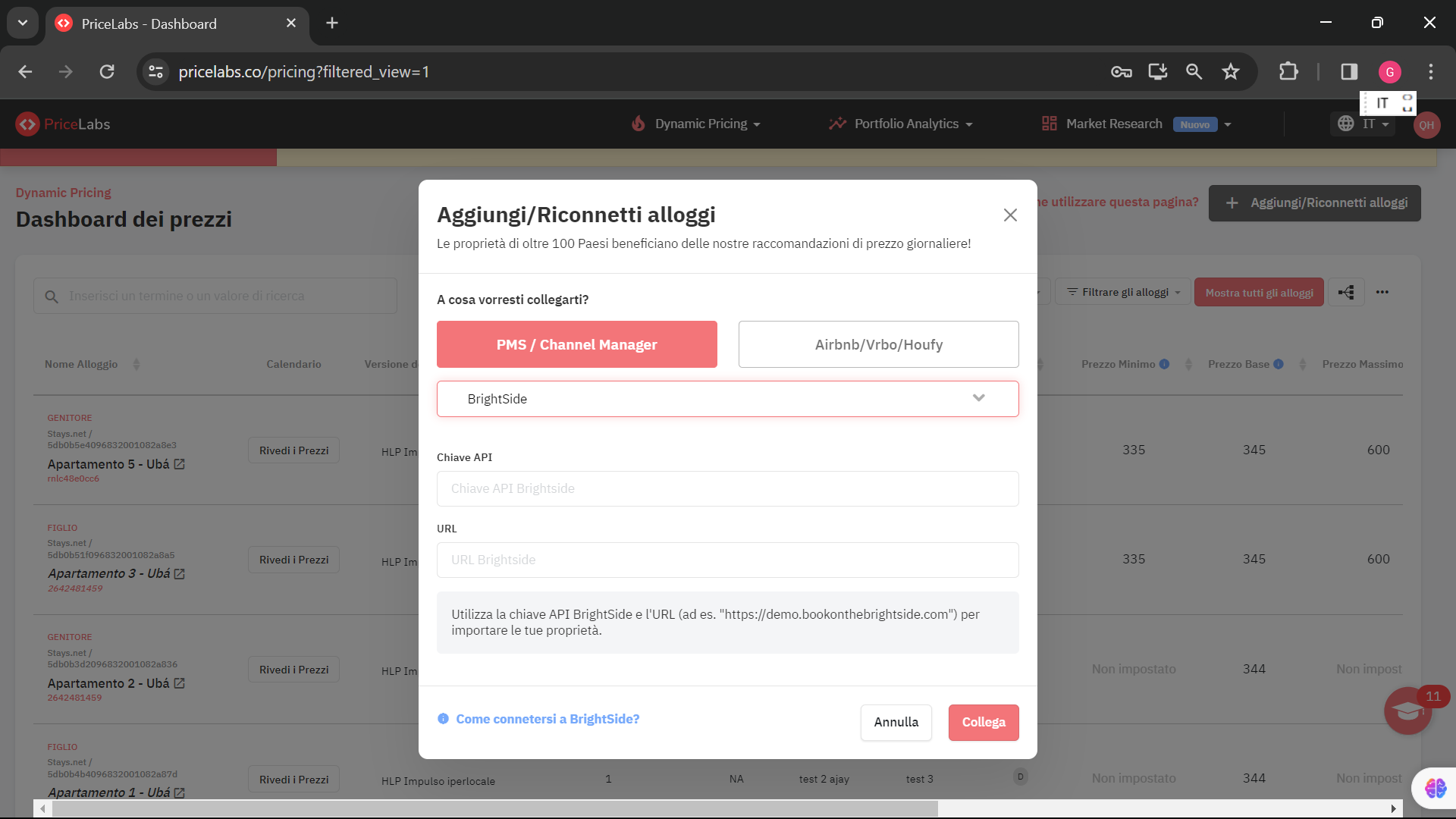Open the BrightSide PMS dropdown
Viewport: 1456px width, 819px height.
pyautogui.click(x=728, y=399)
